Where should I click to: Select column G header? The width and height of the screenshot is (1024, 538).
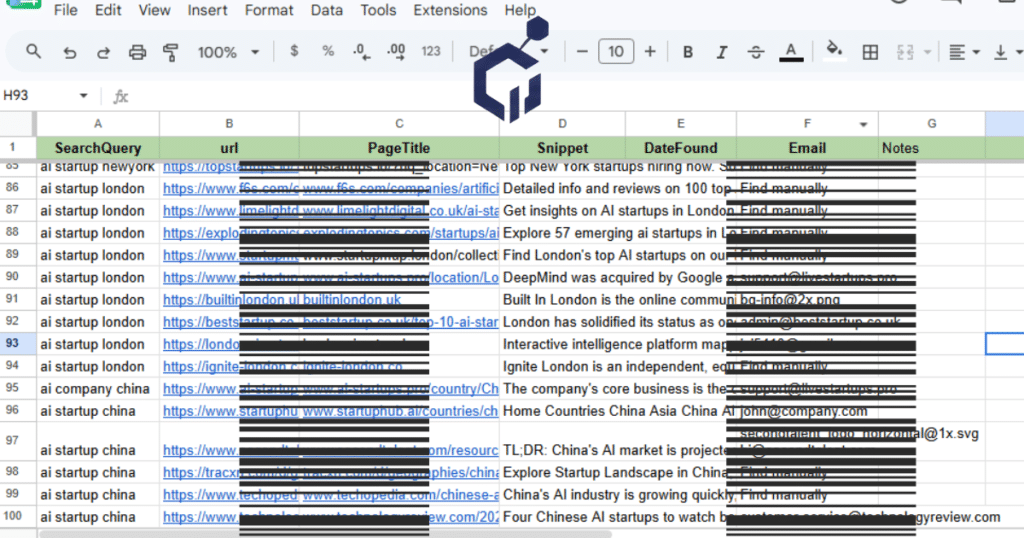pyautogui.click(x=931, y=123)
